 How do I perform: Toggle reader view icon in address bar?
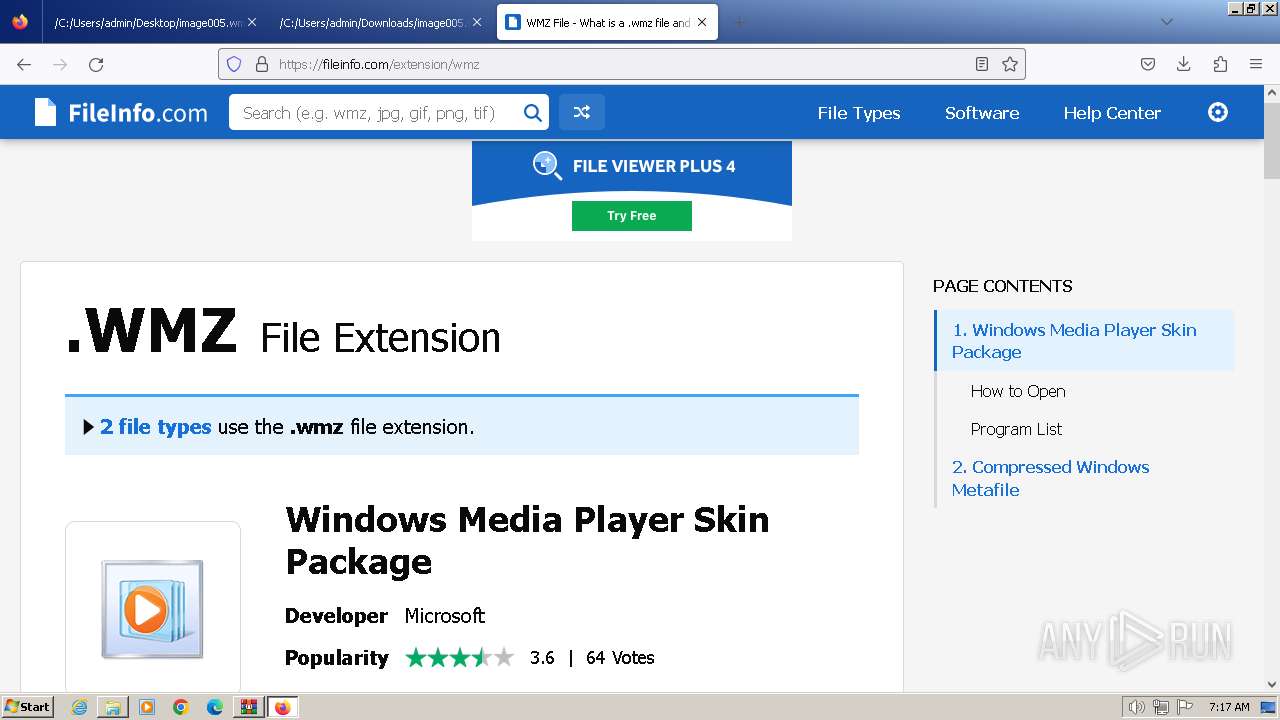tap(982, 64)
